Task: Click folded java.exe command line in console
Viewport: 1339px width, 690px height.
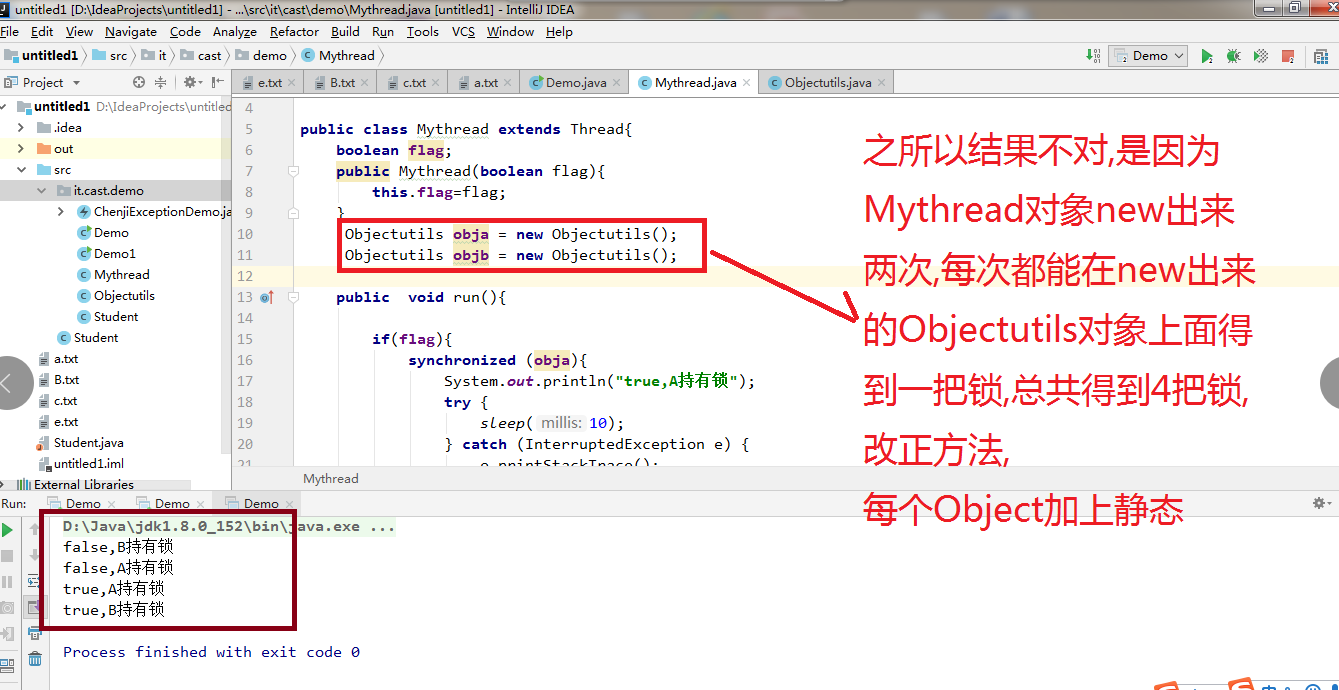Action: (229, 526)
